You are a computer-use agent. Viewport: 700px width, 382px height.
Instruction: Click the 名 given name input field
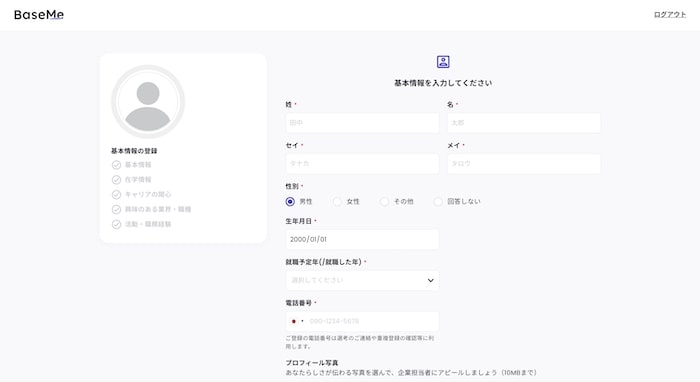[524, 123]
